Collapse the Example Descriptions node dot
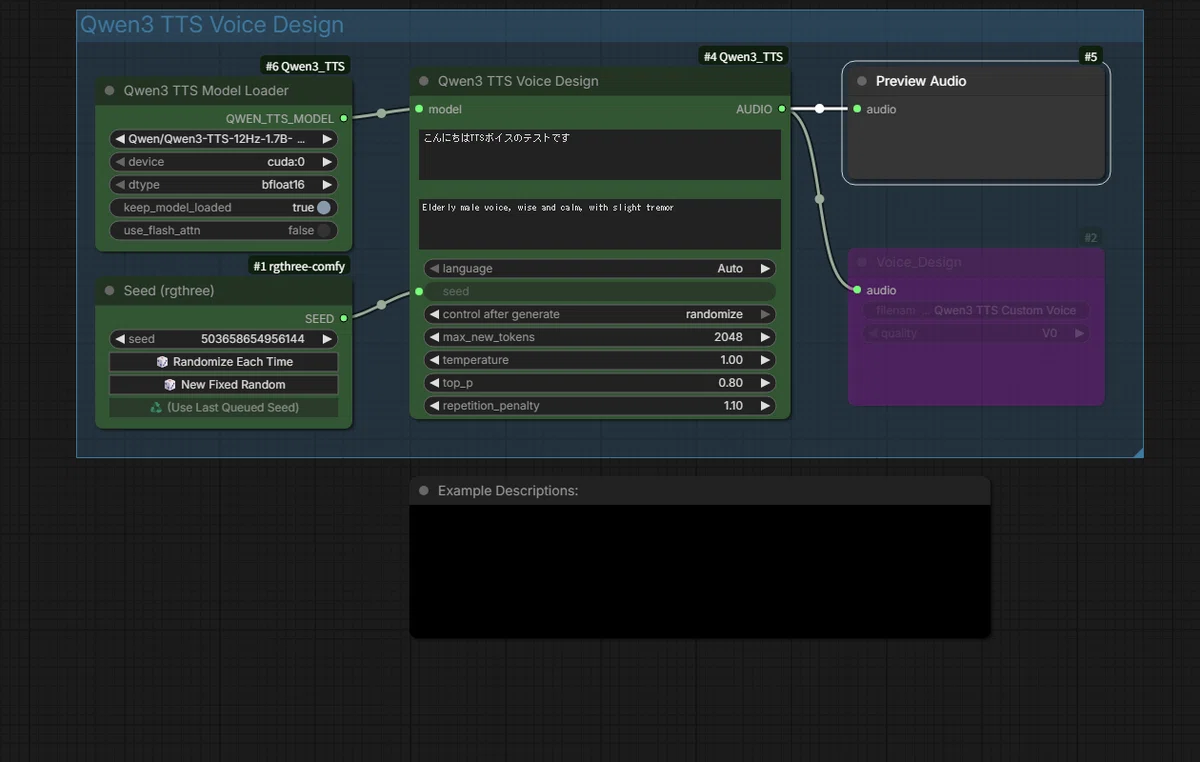This screenshot has height=762, width=1200. coord(424,491)
